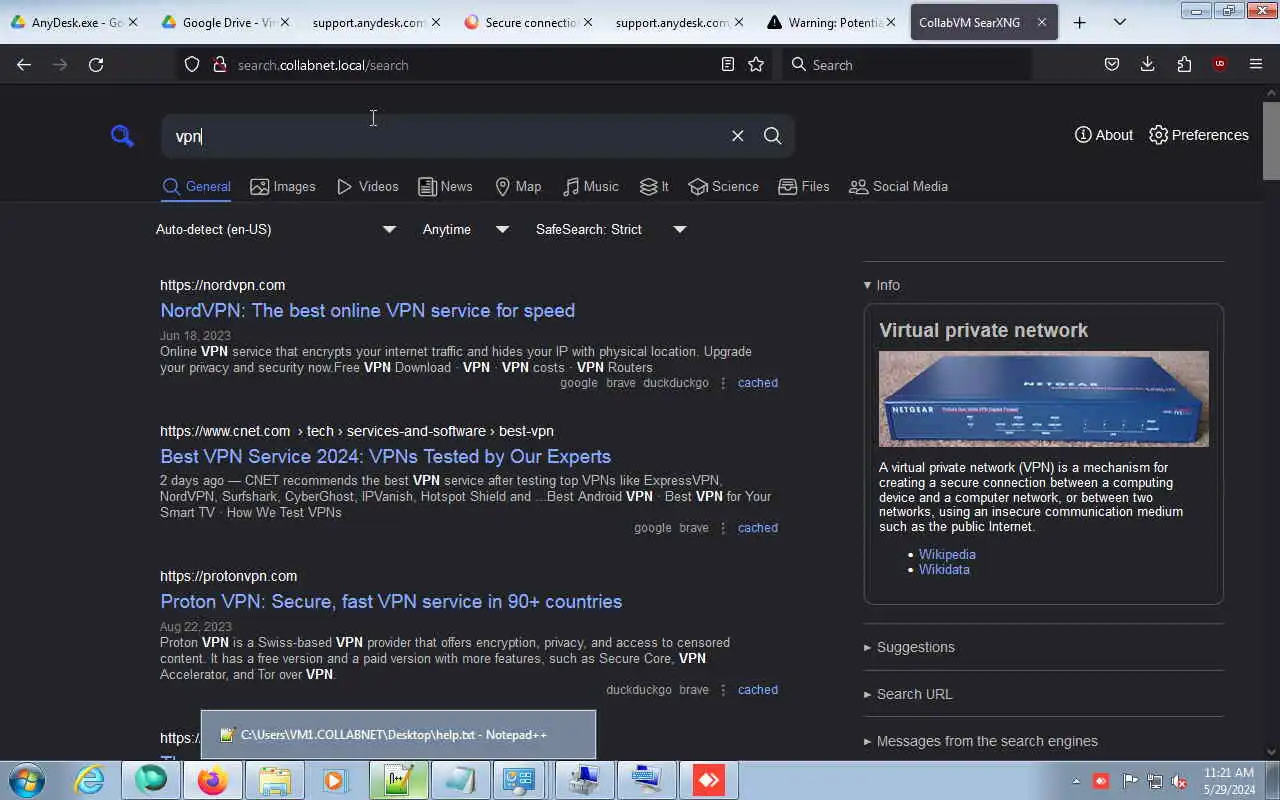Switch to the Warning: Potential tab
This screenshot has width=1280, height=800.
pyautogui.click(x=832, y=22)
